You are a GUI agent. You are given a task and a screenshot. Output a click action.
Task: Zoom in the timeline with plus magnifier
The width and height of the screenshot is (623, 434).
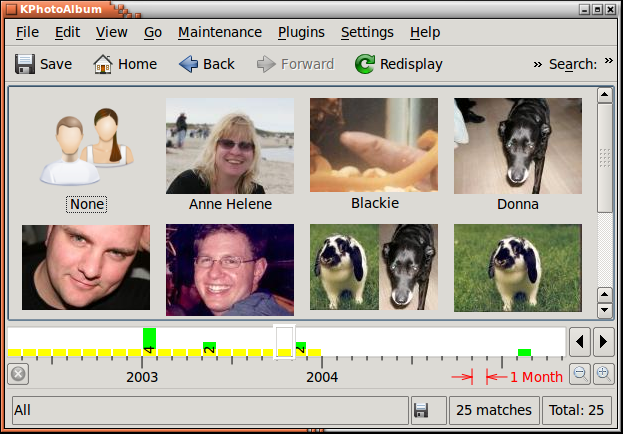(x=603, y=375)
